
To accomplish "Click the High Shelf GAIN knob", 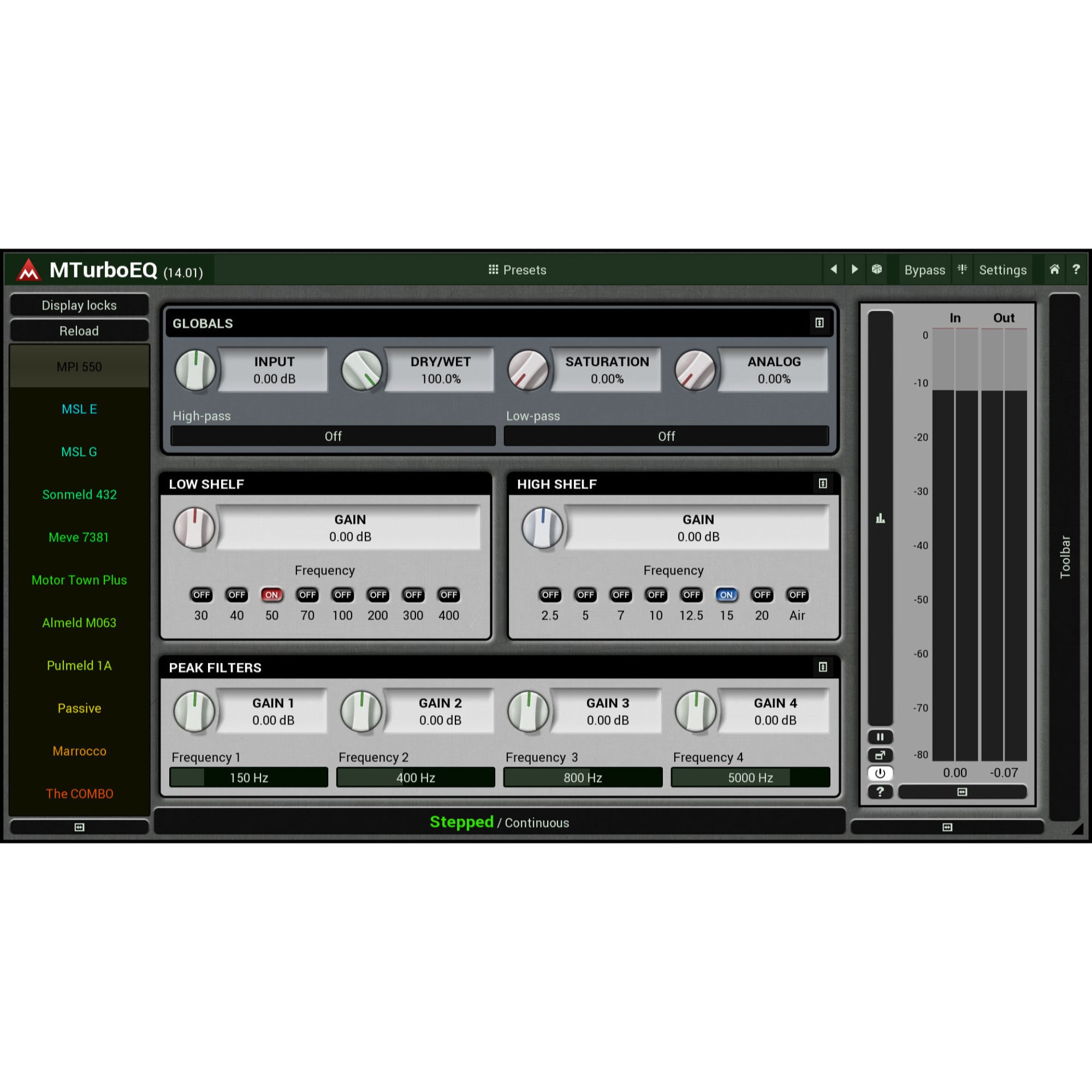I will click(x=542, y=528).
